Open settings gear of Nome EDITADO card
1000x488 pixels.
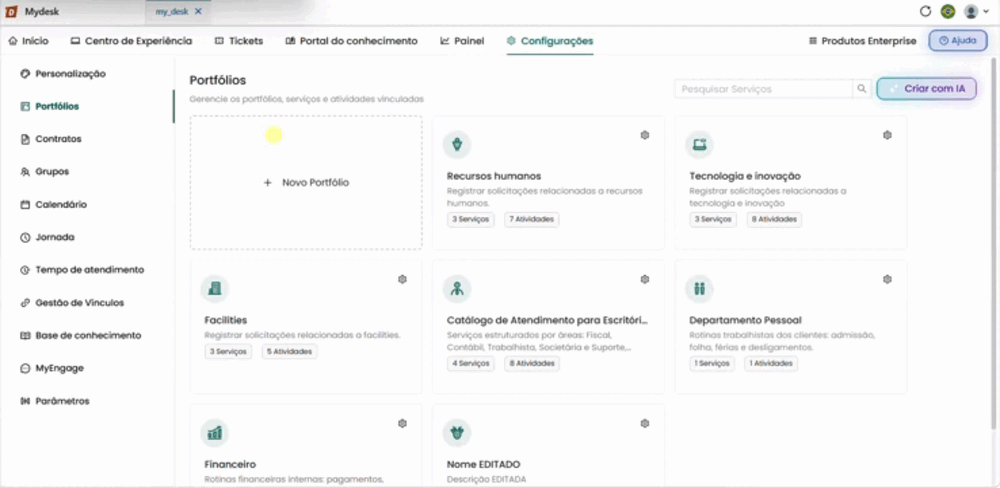pos(645,424)
